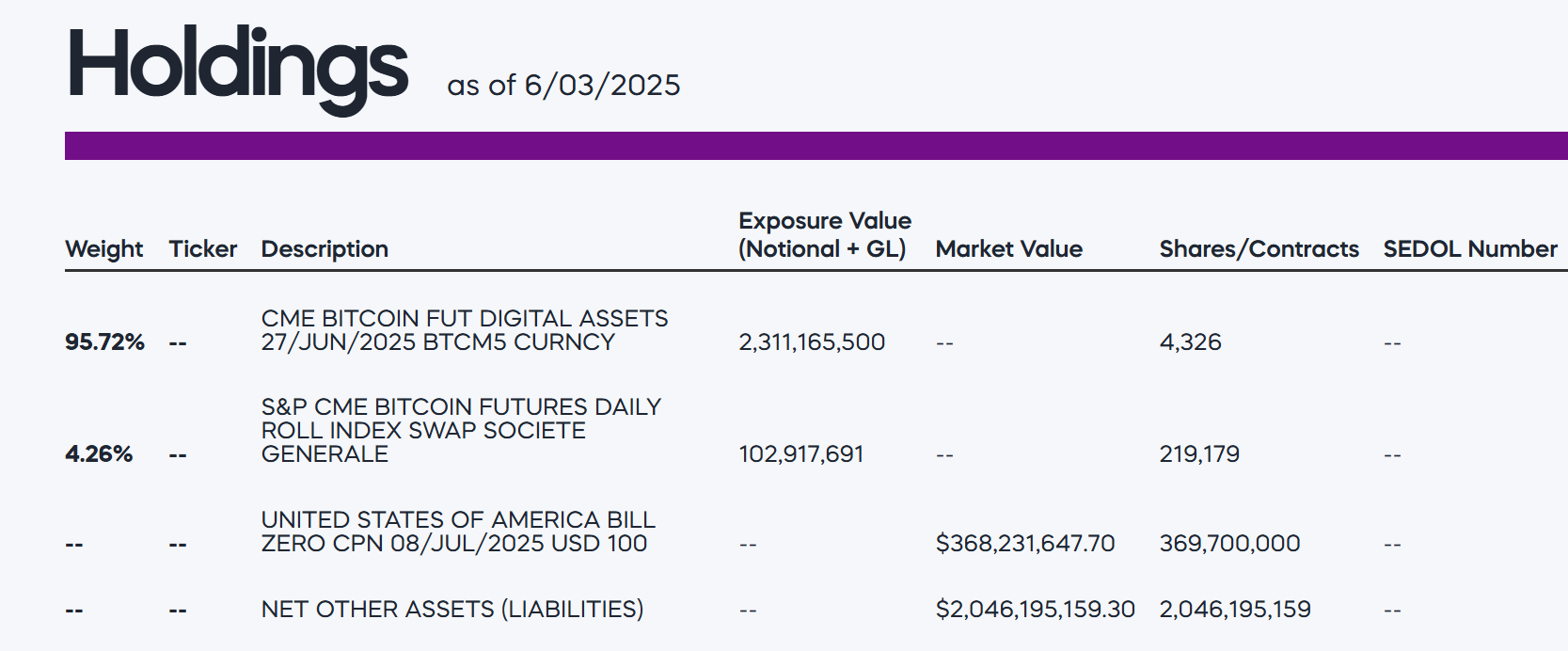
Task: Click the Exposure Value (Notional + GL) header
Action: pyautogui.click(x=824, y=235)
